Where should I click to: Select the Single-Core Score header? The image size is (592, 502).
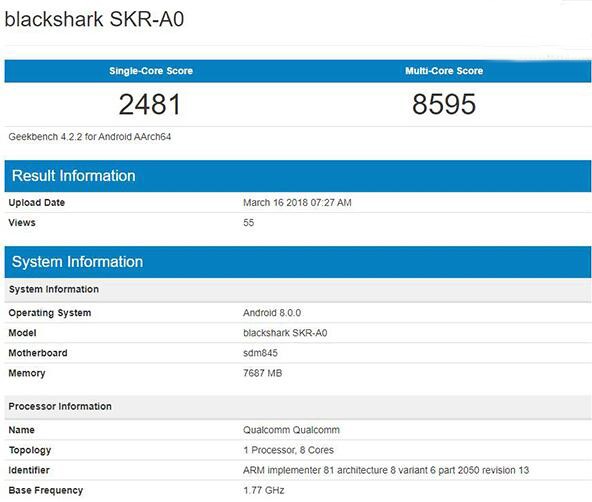click(151, 71)
